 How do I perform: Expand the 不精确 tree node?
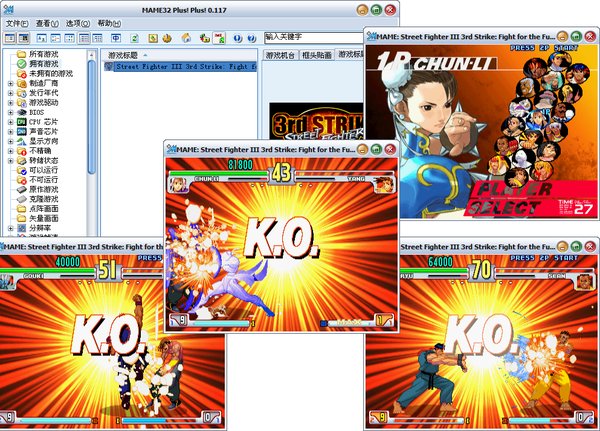[10, 151]
